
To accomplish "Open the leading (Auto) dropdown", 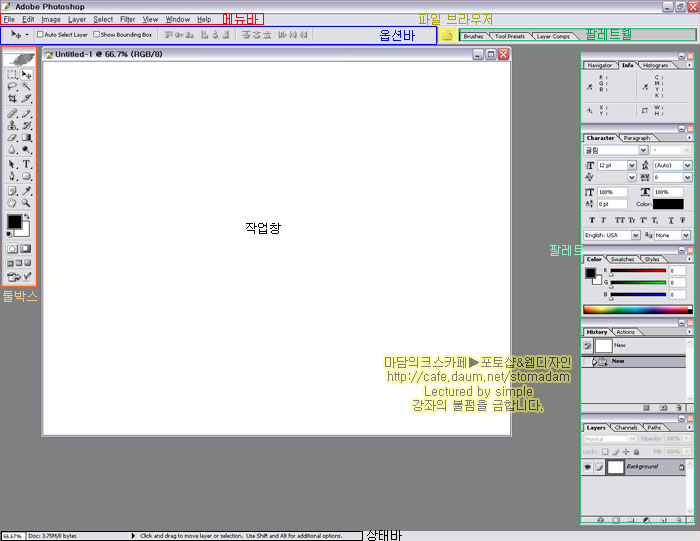I will (x=688, y=165).
